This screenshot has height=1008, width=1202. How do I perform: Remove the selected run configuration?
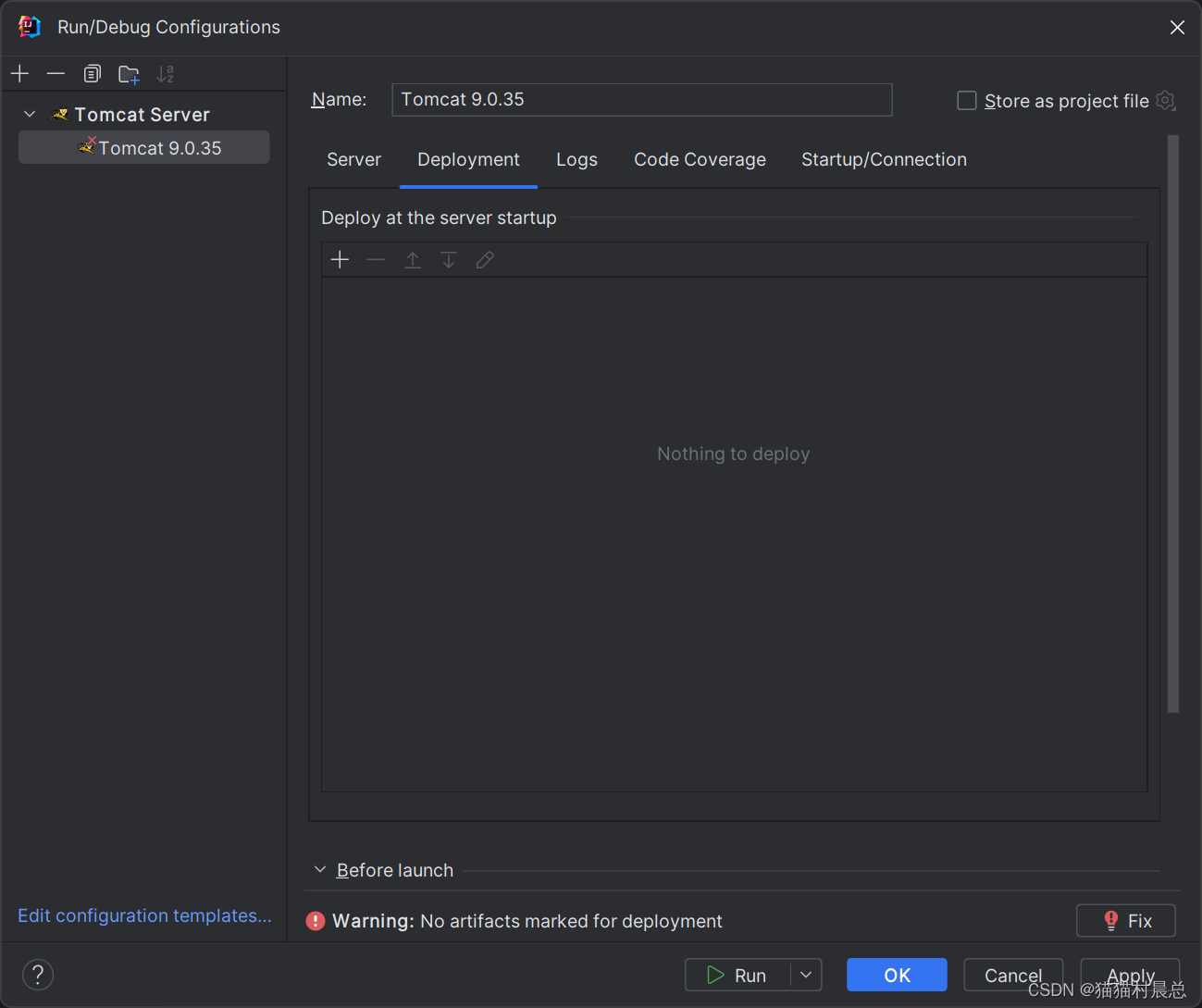coord(56,73)
